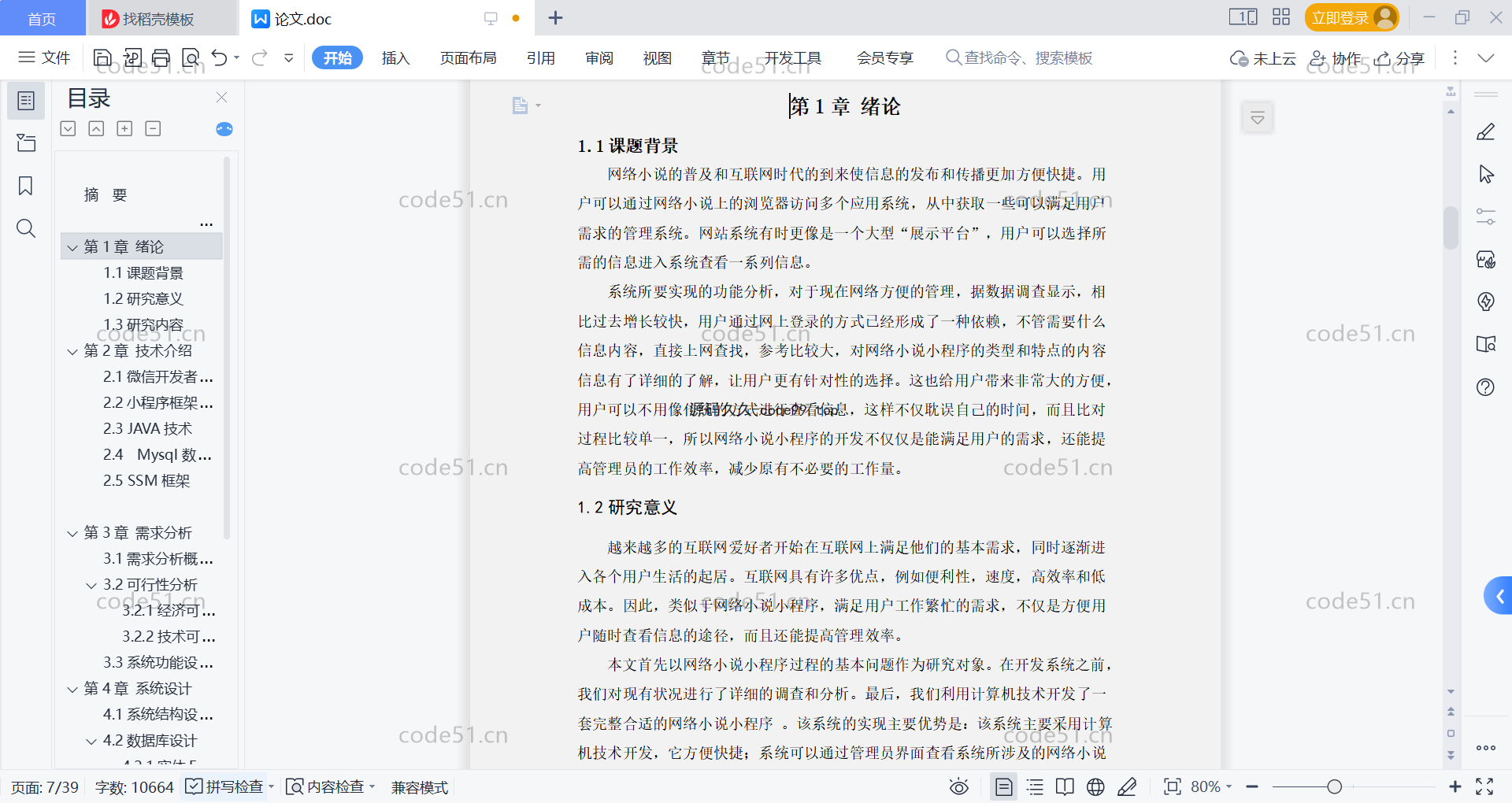The image size is (1512, 803).
Task: Click the screen window mode icon in title bar
Action: tap(1243, 17)
